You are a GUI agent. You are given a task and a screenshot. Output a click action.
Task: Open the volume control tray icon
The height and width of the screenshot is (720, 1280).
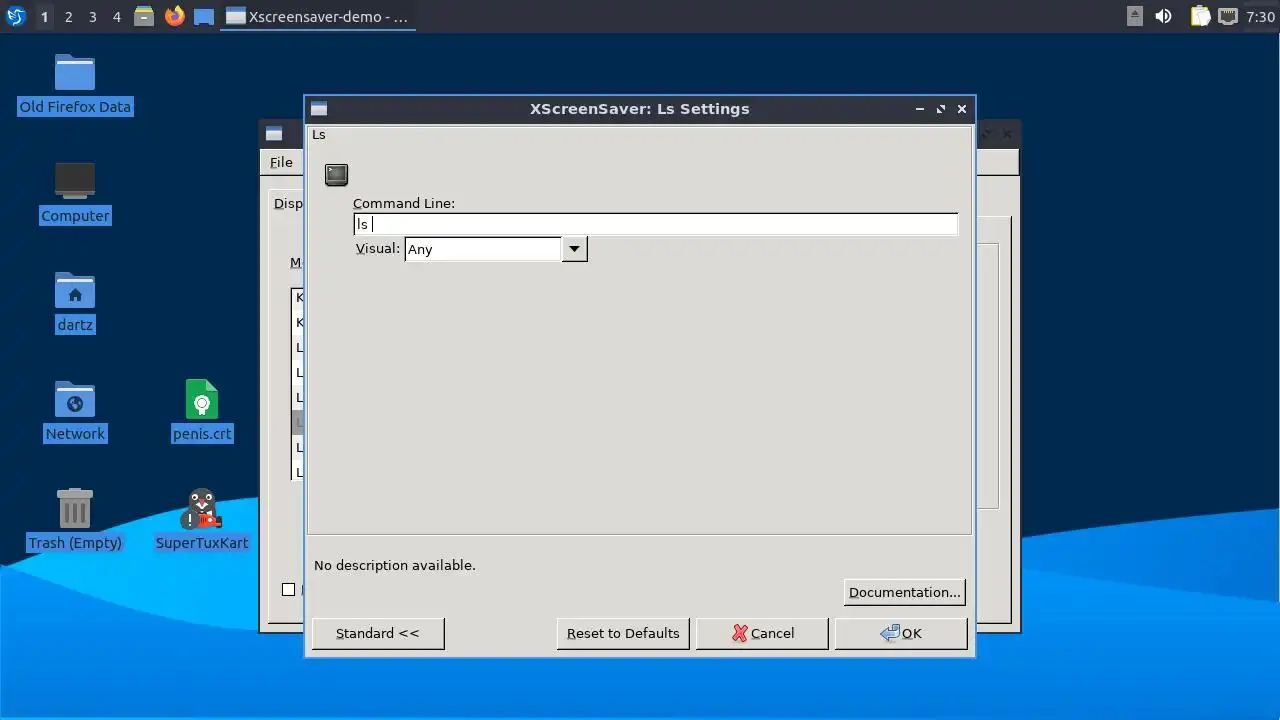[x=1163, y=16]
